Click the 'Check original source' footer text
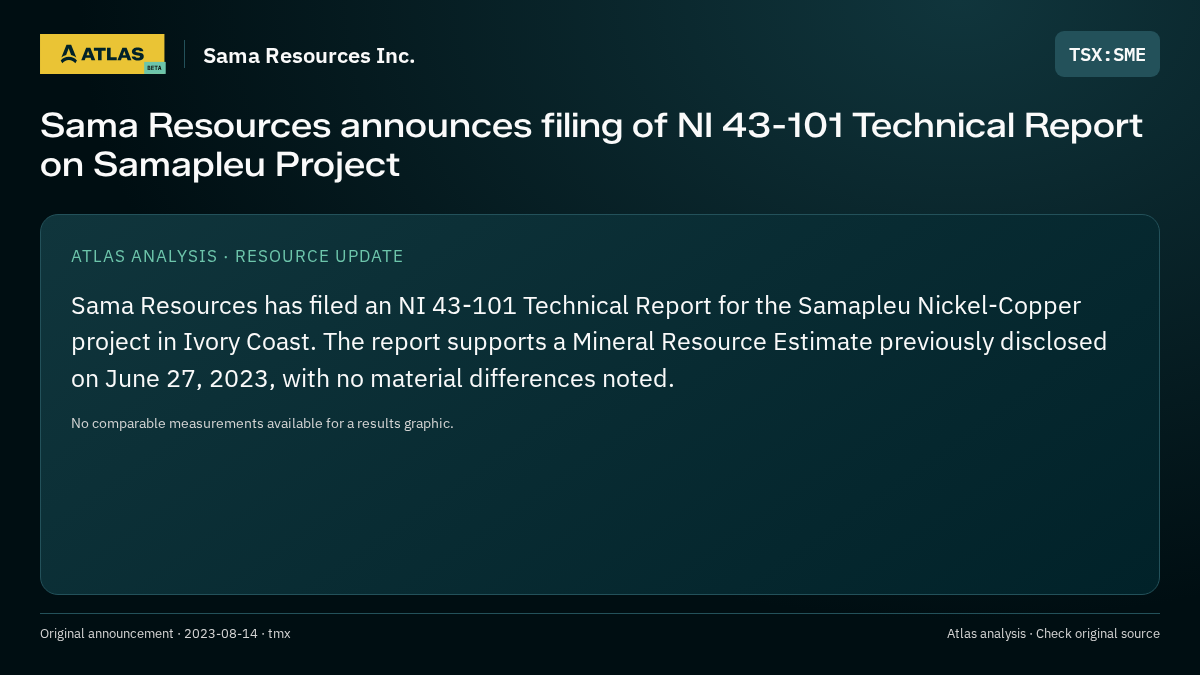The width and height of the screenshot is (1200, 675). tap(1097, 634)
